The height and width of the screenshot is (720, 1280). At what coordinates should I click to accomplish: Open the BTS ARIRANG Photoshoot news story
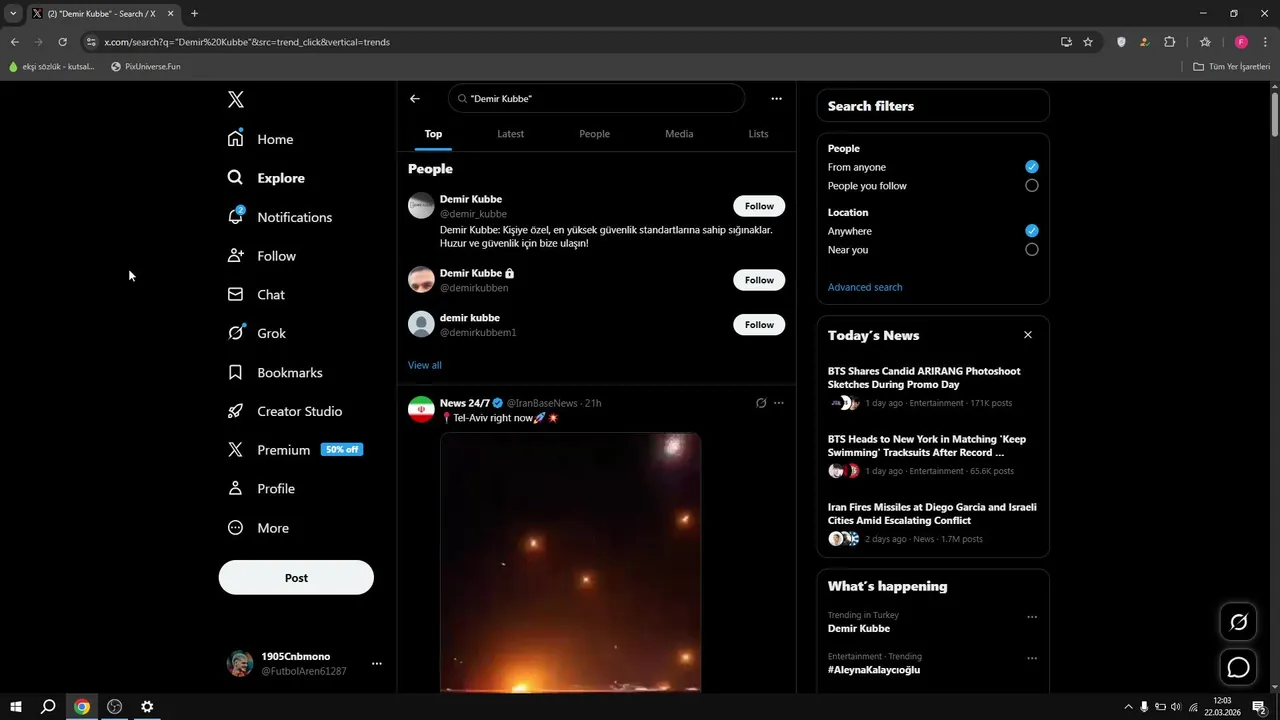tap(924, 378)
